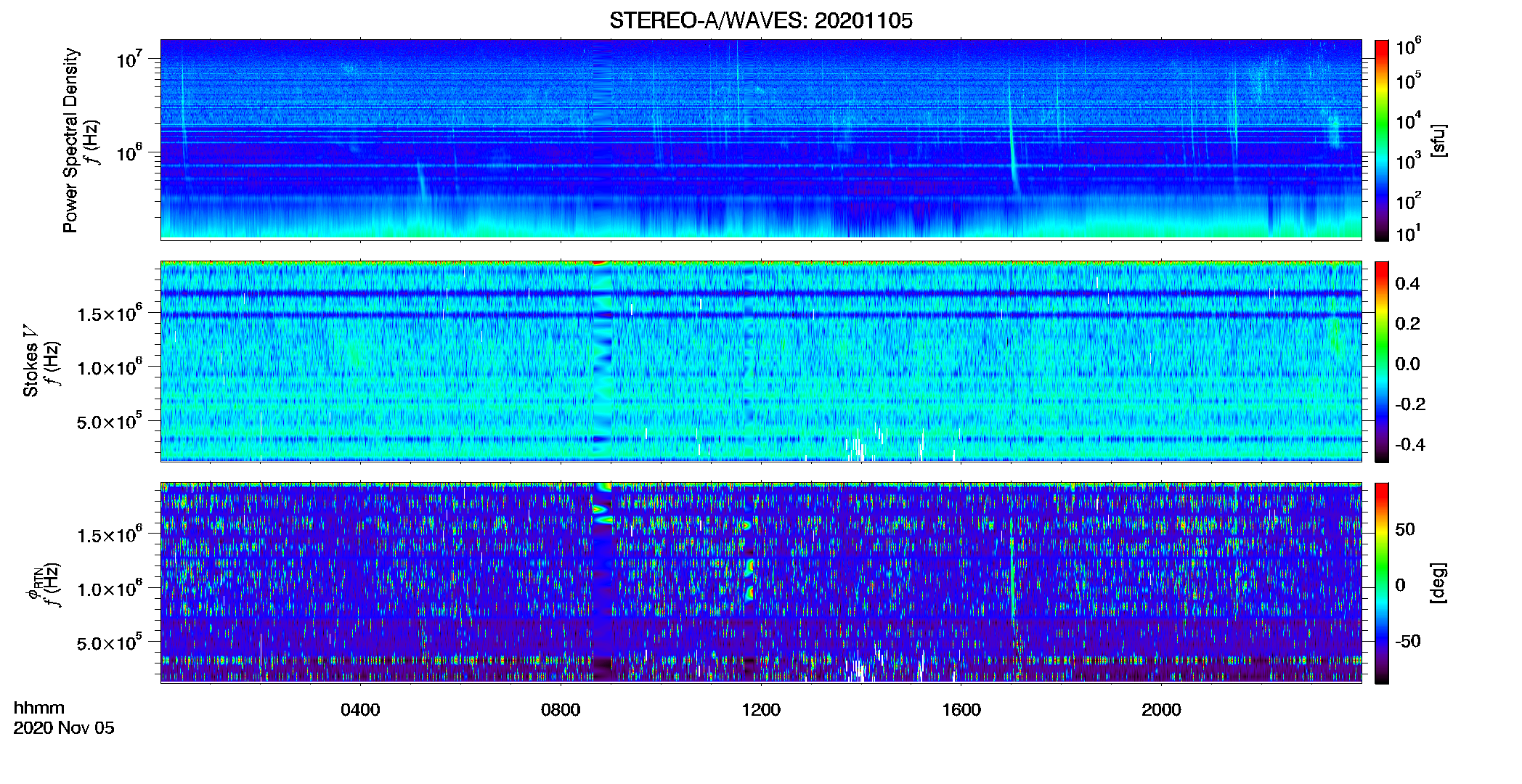
Task: Click the top panel's first dark band in the Stokes V panel
Action: pyautogui.click(x=760, y=293)
